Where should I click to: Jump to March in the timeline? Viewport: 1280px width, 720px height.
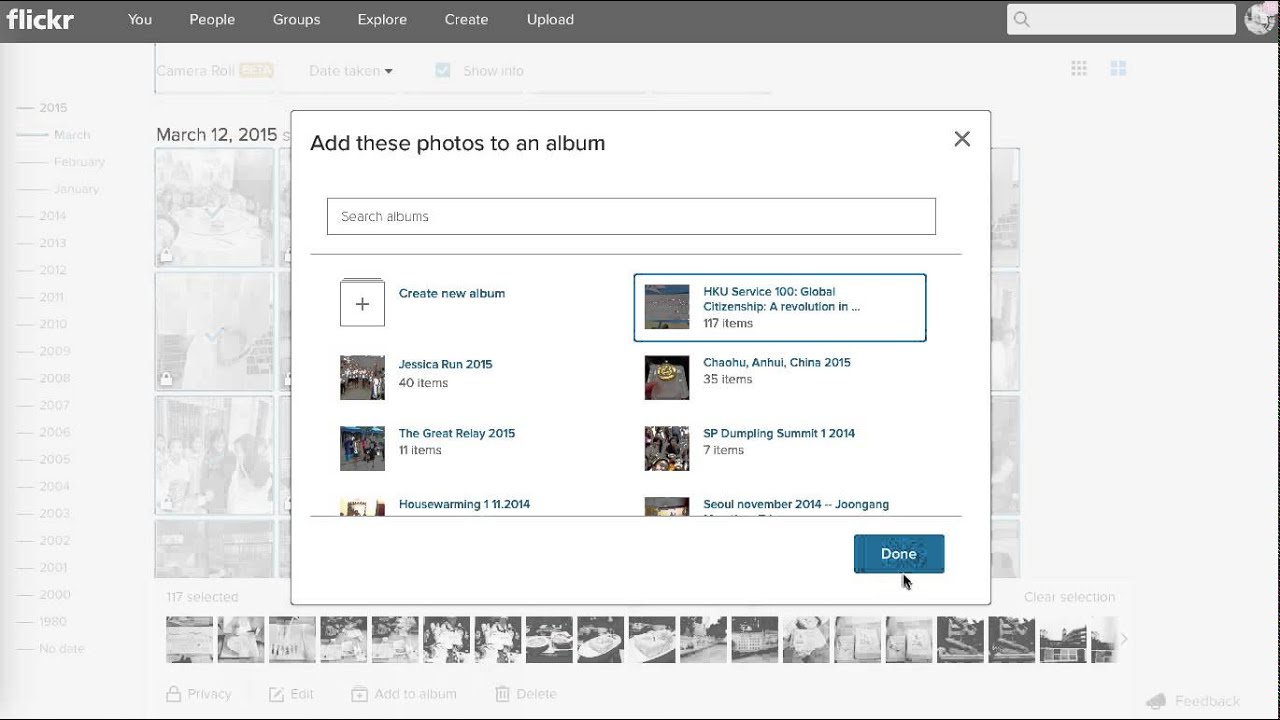coord(72,134)
